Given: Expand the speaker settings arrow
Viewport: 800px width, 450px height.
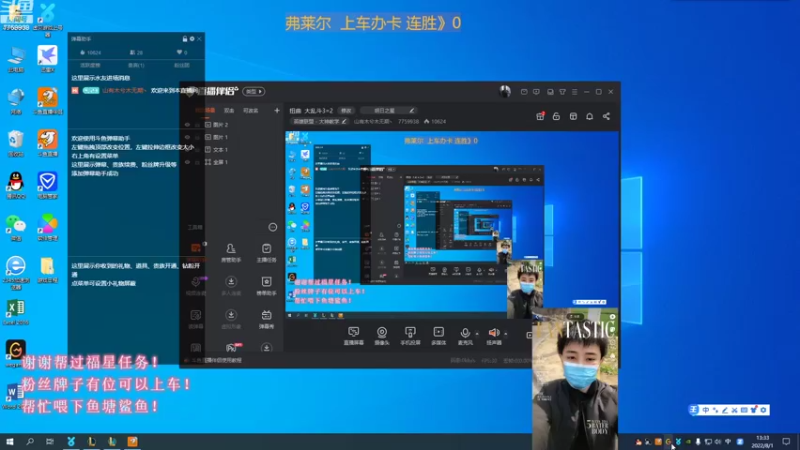Looking at the screenshot, I should (506, 334).
